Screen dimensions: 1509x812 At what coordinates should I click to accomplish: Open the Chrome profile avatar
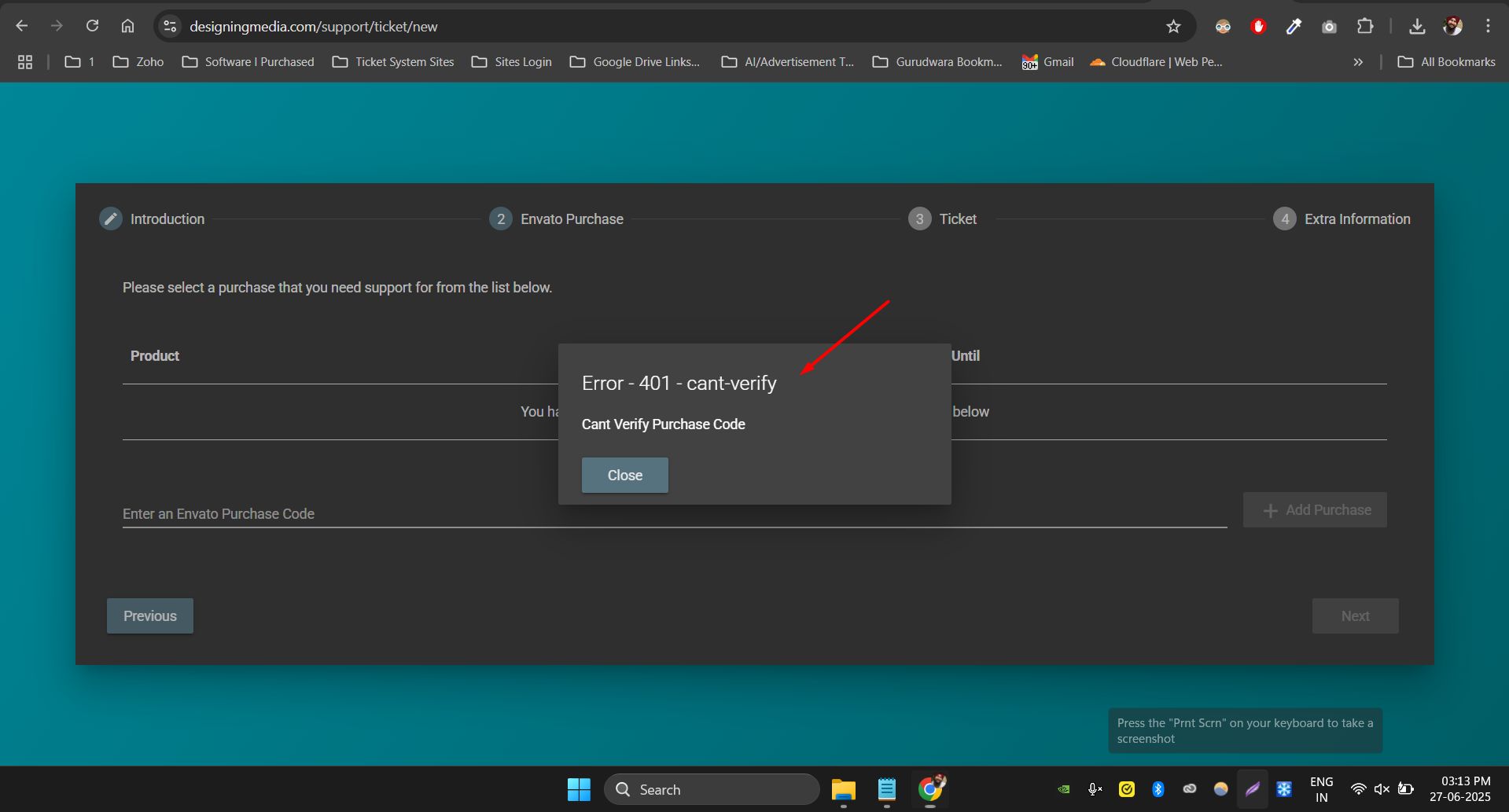[x=1452, y=26]
